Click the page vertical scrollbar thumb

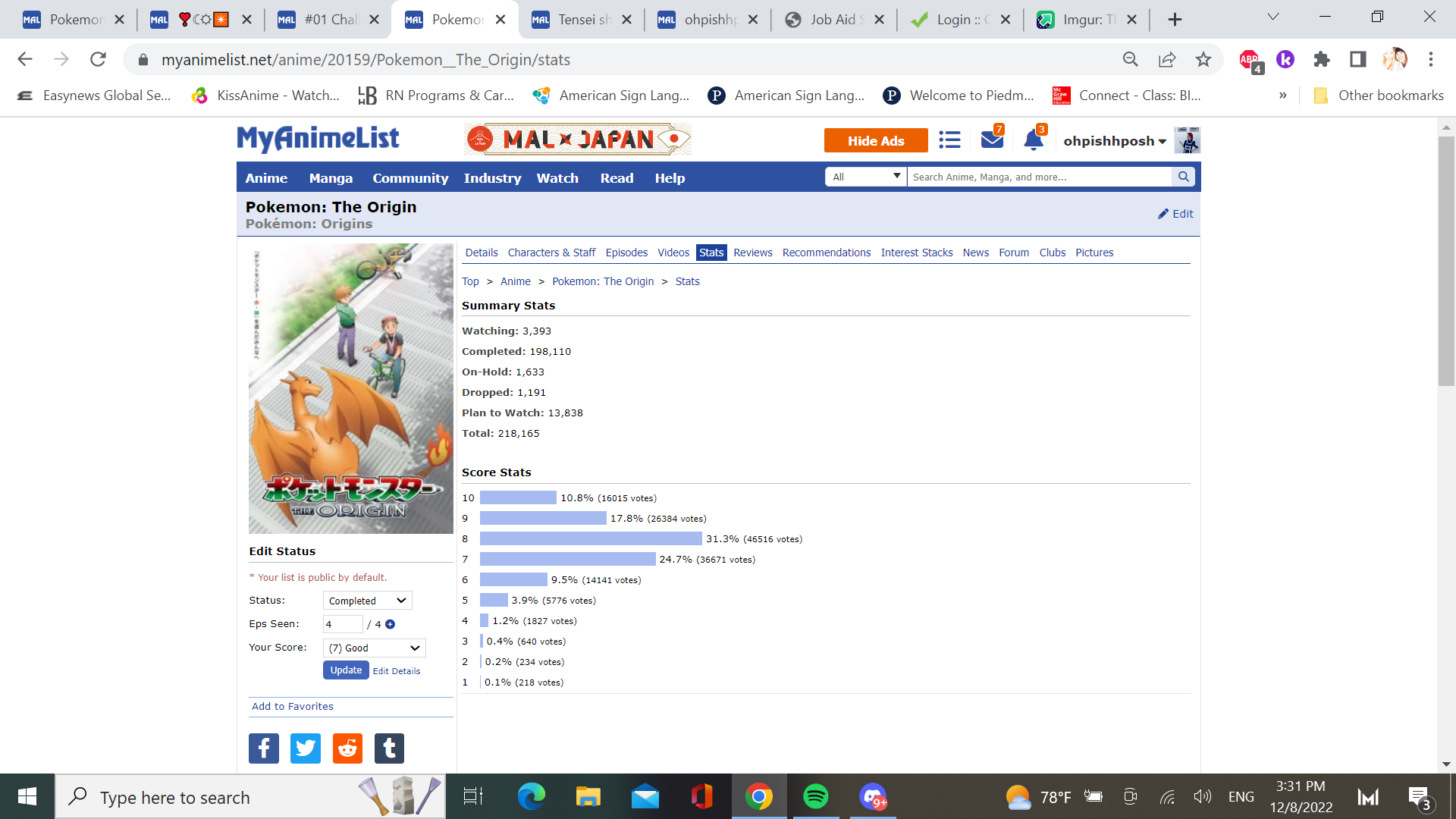click(x=1446, y=262)
